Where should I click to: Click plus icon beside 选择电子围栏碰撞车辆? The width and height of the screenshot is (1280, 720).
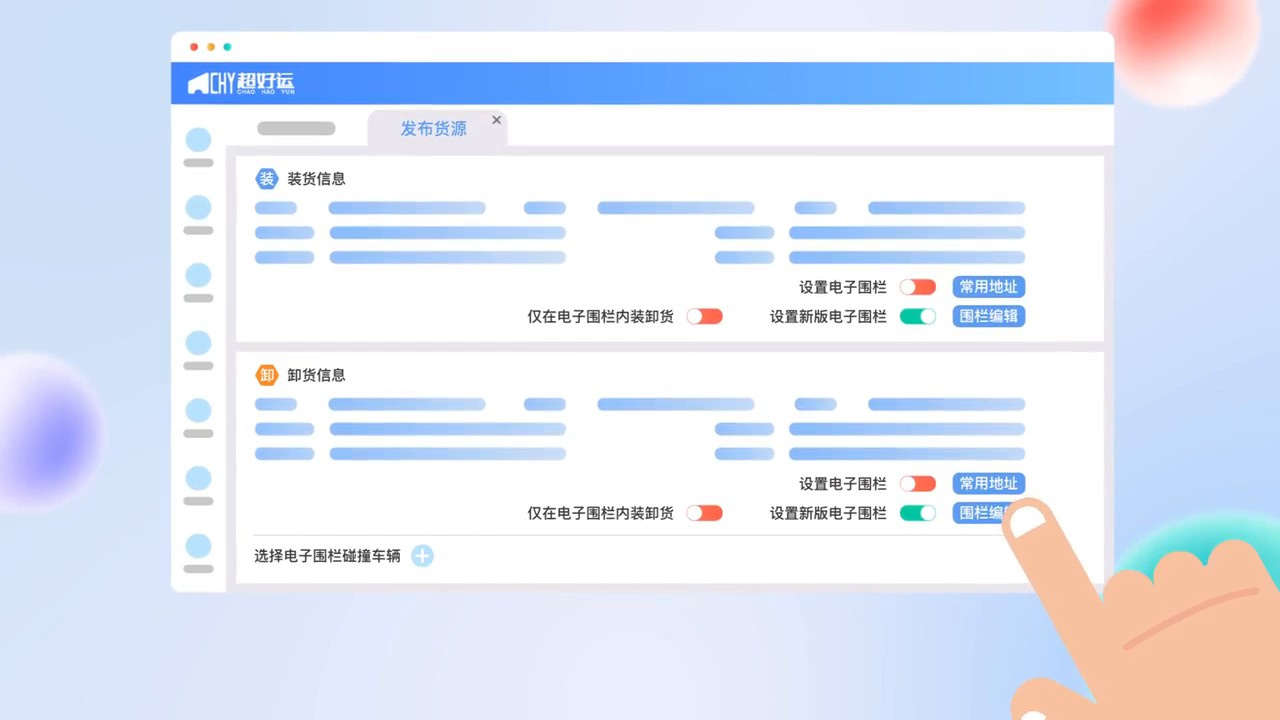click(x=422, y=556)
